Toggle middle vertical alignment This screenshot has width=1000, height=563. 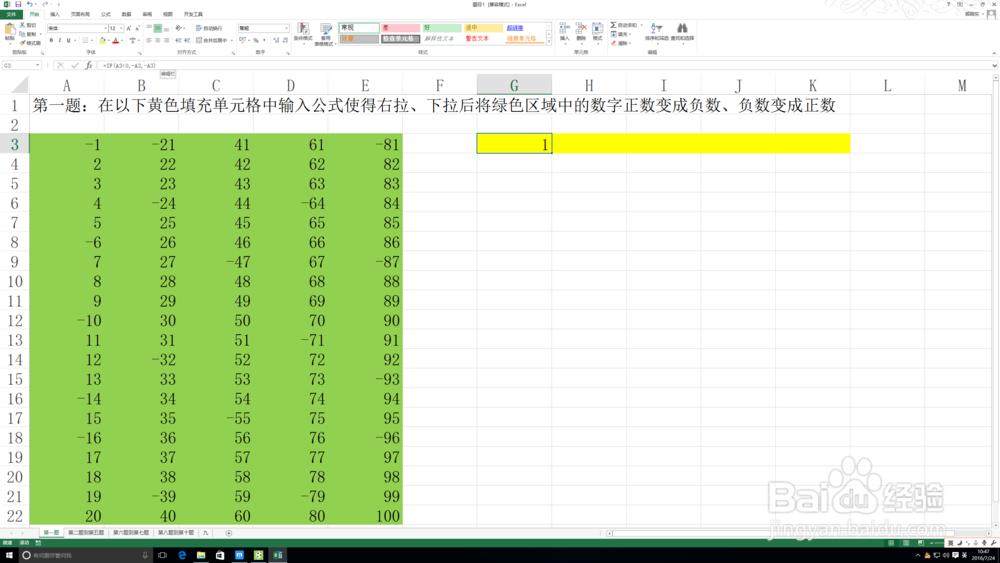click(x=158, y=28)
